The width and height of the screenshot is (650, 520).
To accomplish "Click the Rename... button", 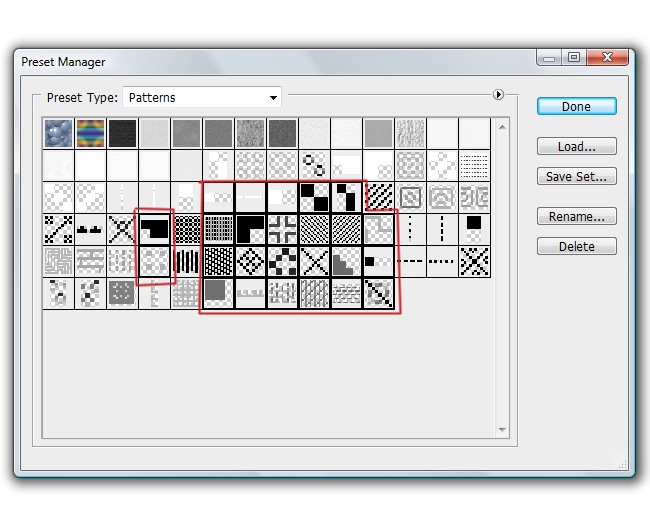I will coord(576,216).
